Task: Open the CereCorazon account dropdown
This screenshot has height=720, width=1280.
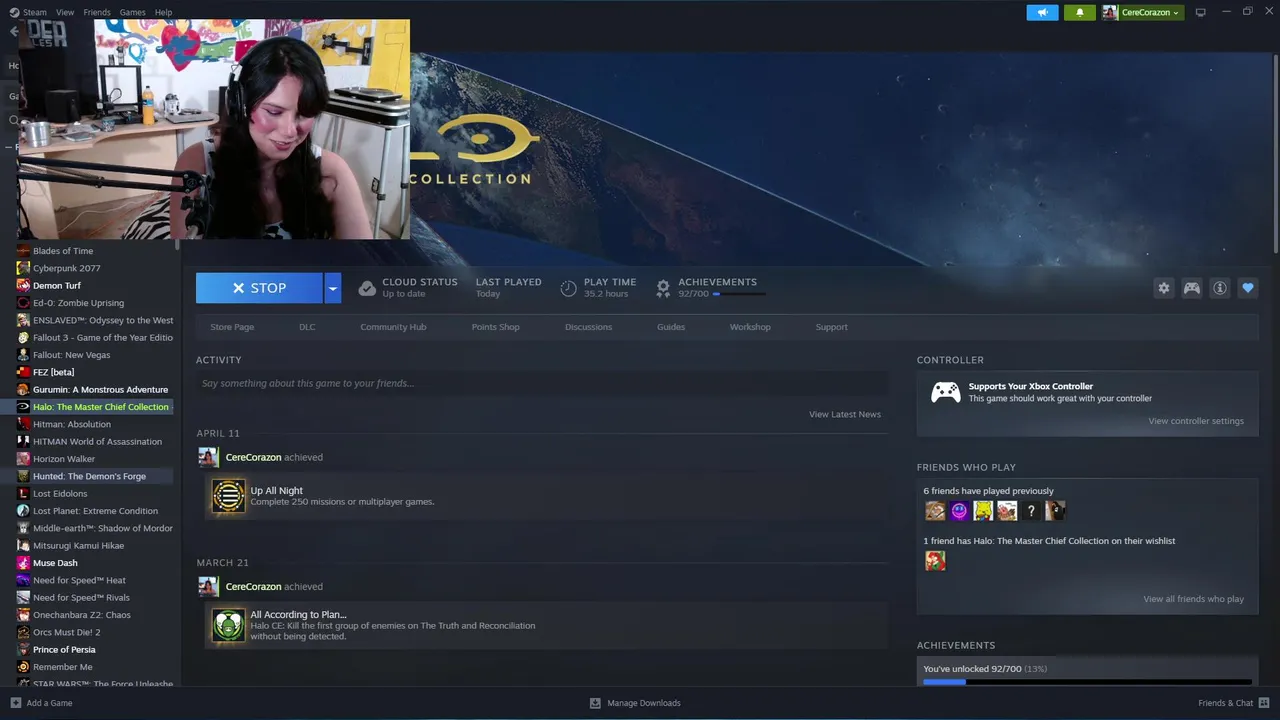Action: pos(1142,13)
